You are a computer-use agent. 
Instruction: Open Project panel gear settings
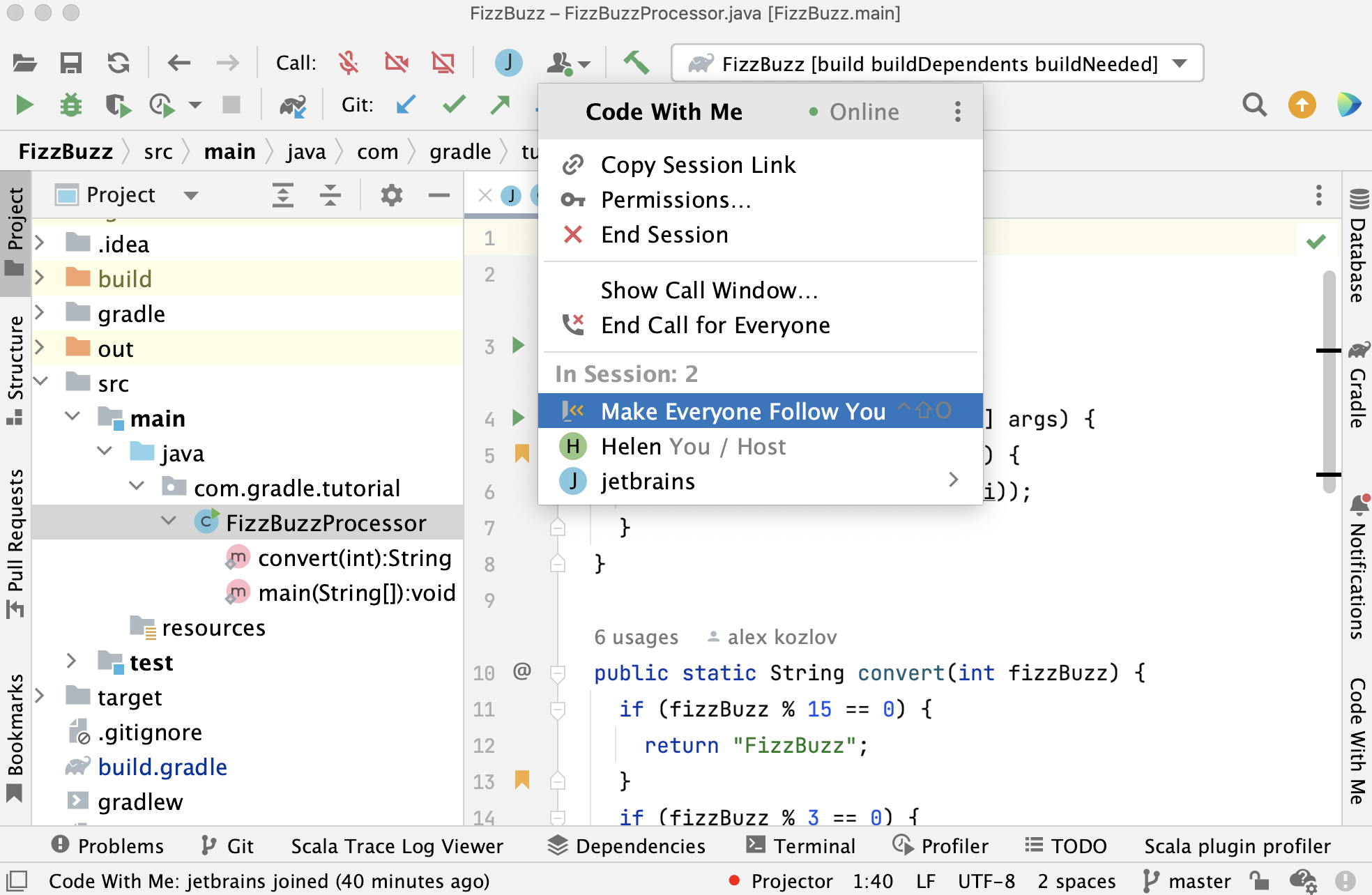point(392,195)
